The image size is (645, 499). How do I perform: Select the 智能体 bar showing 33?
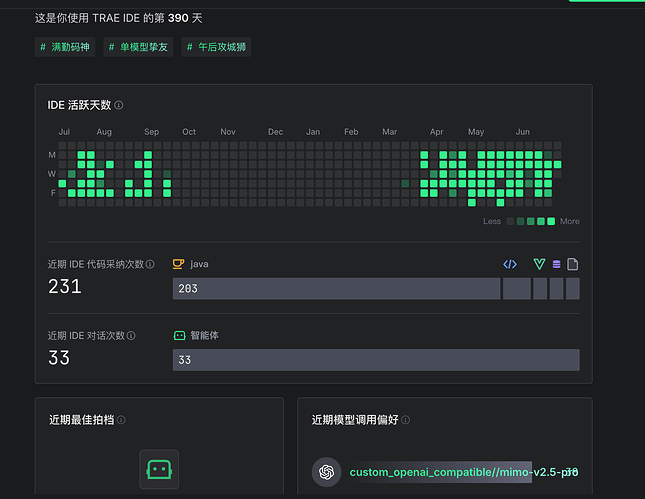point(376,360)
